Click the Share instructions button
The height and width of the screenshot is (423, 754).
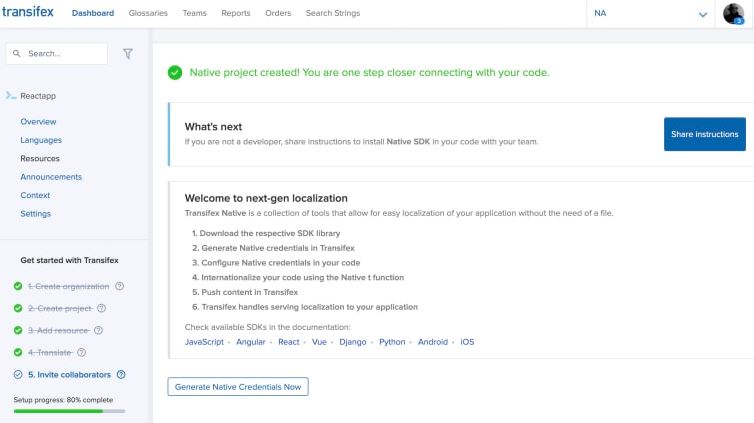click(704, 134)
